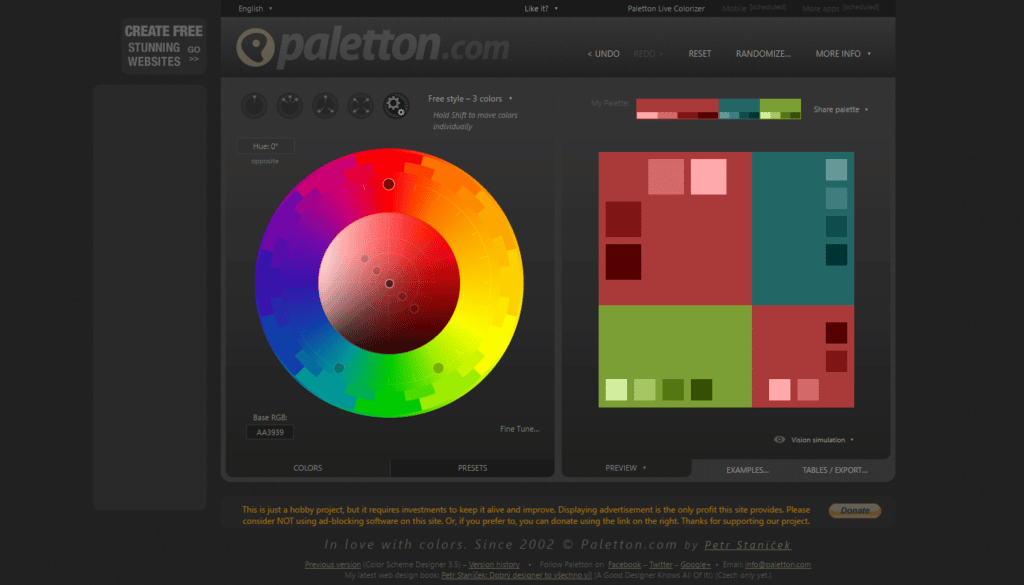Follow Paletton on Facebook link

click(624, 564)
